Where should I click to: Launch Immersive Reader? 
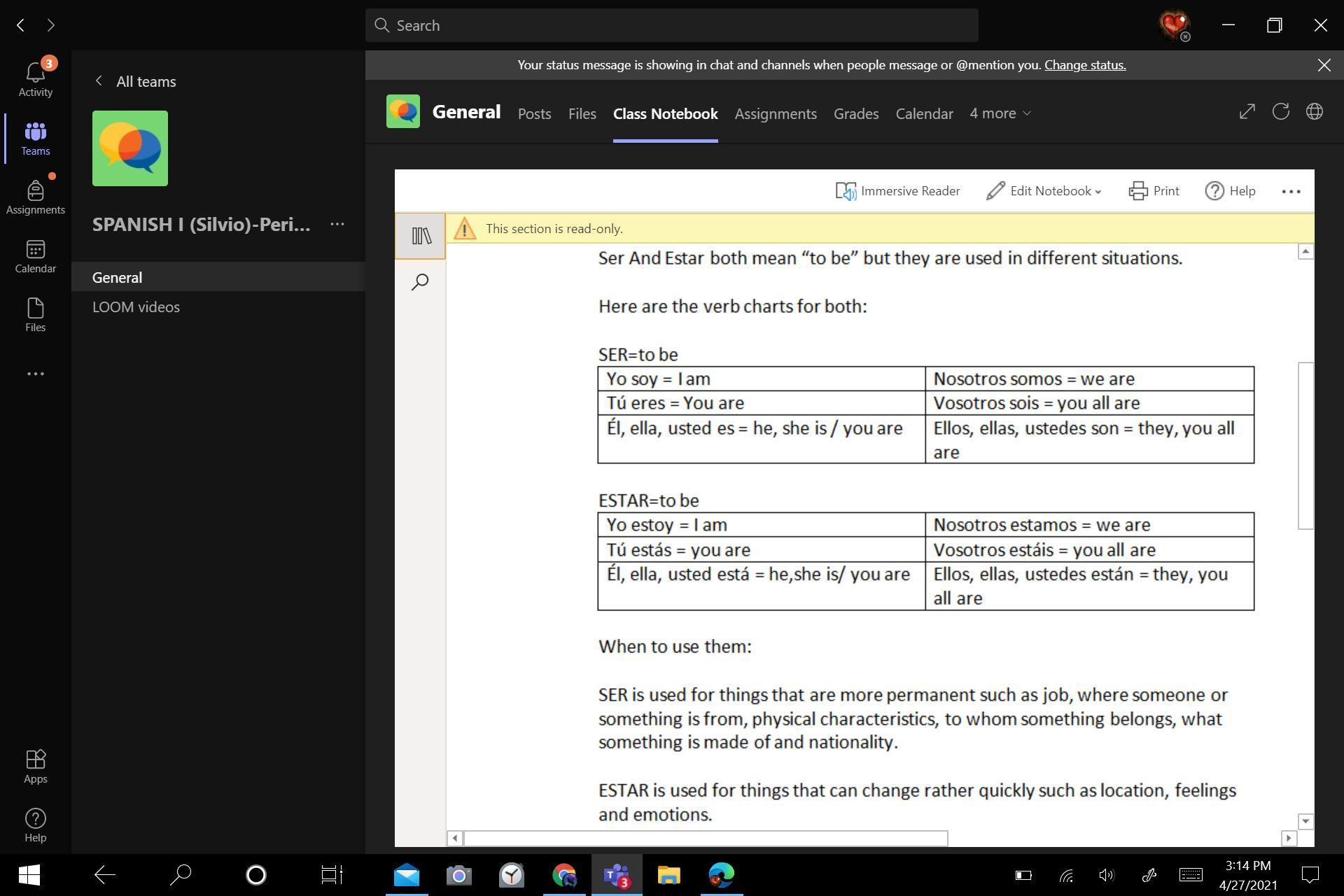897,191
